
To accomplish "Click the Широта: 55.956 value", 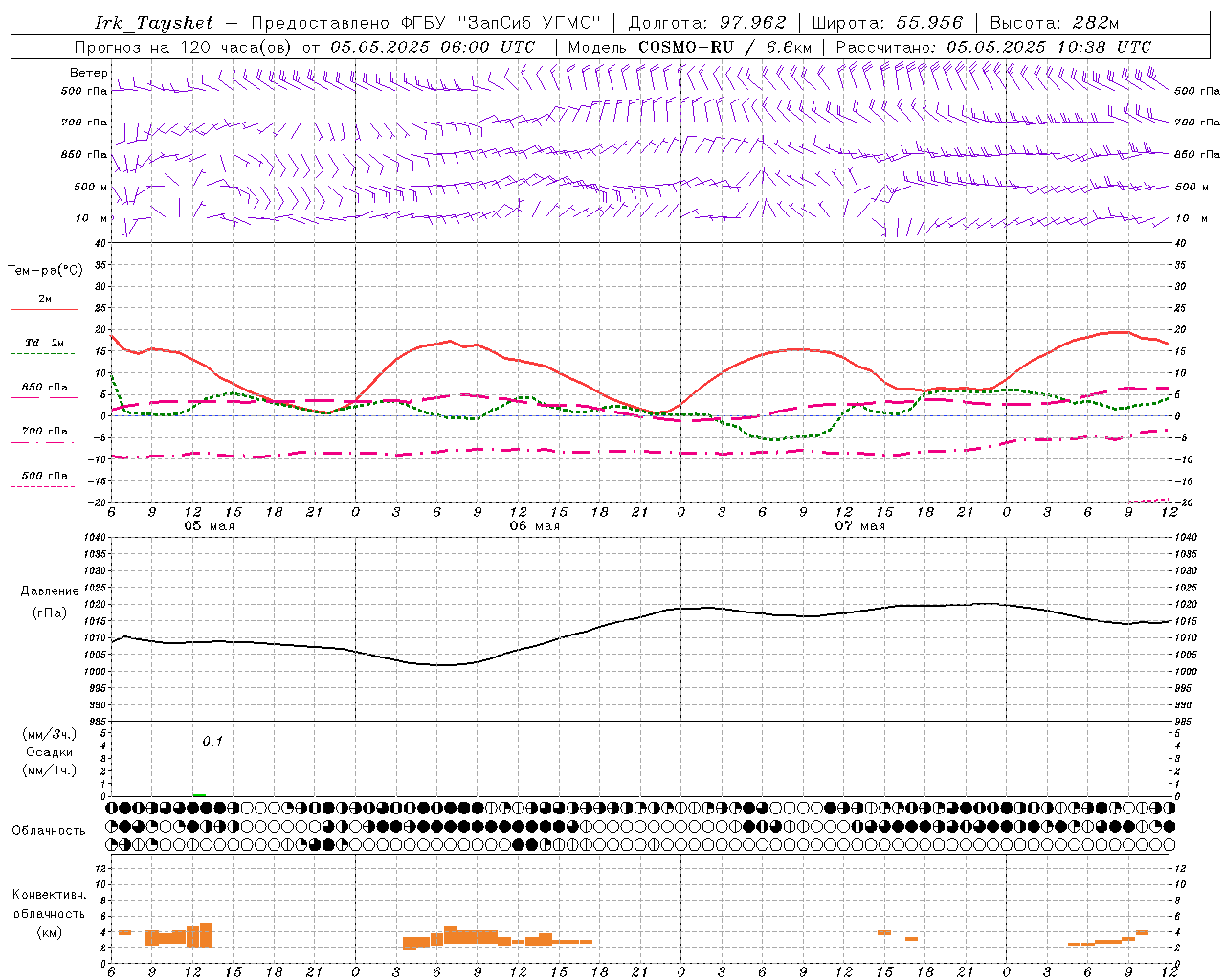I will click(x=887, y=23).
